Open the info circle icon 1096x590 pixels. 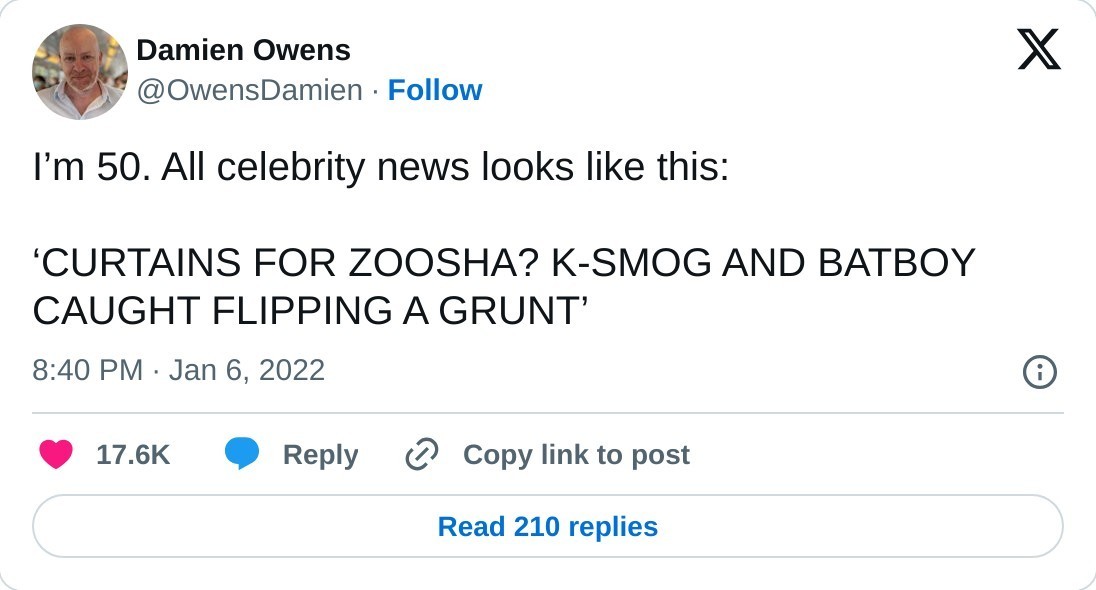(x=1039, y=372)
